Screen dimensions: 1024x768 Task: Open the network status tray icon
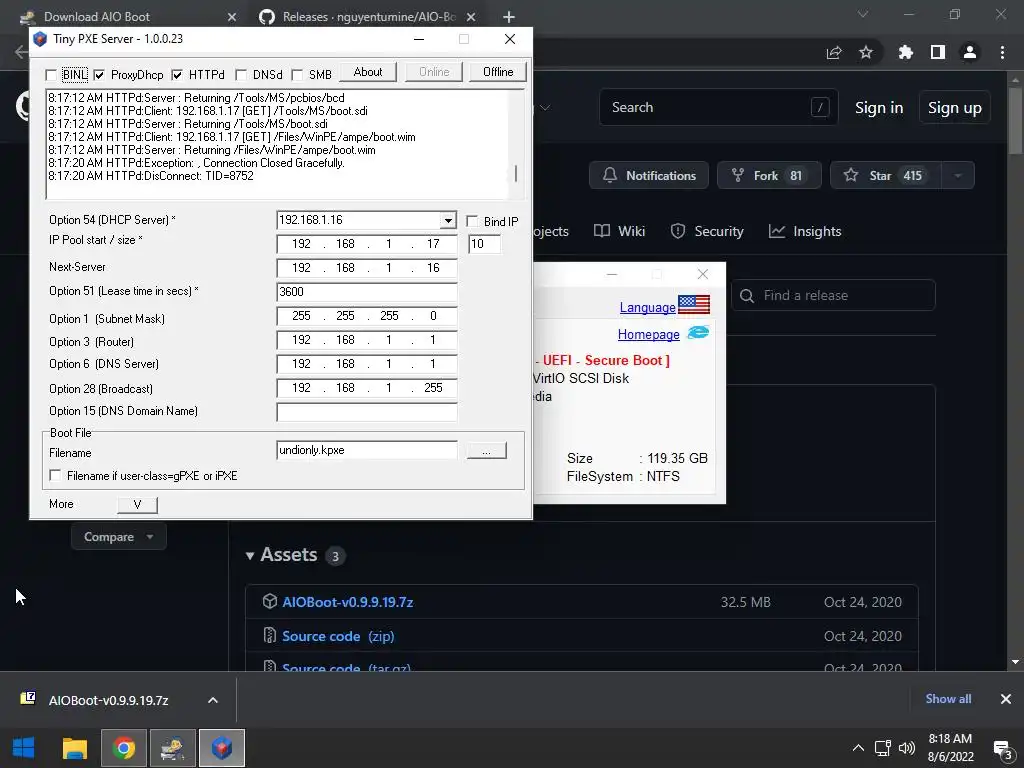(883, 748)
